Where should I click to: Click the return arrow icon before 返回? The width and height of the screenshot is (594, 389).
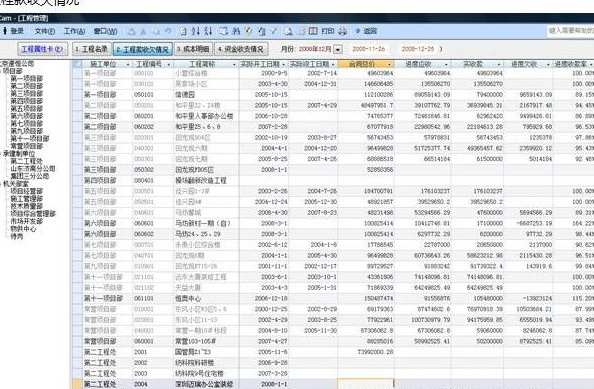coord(358,31)
